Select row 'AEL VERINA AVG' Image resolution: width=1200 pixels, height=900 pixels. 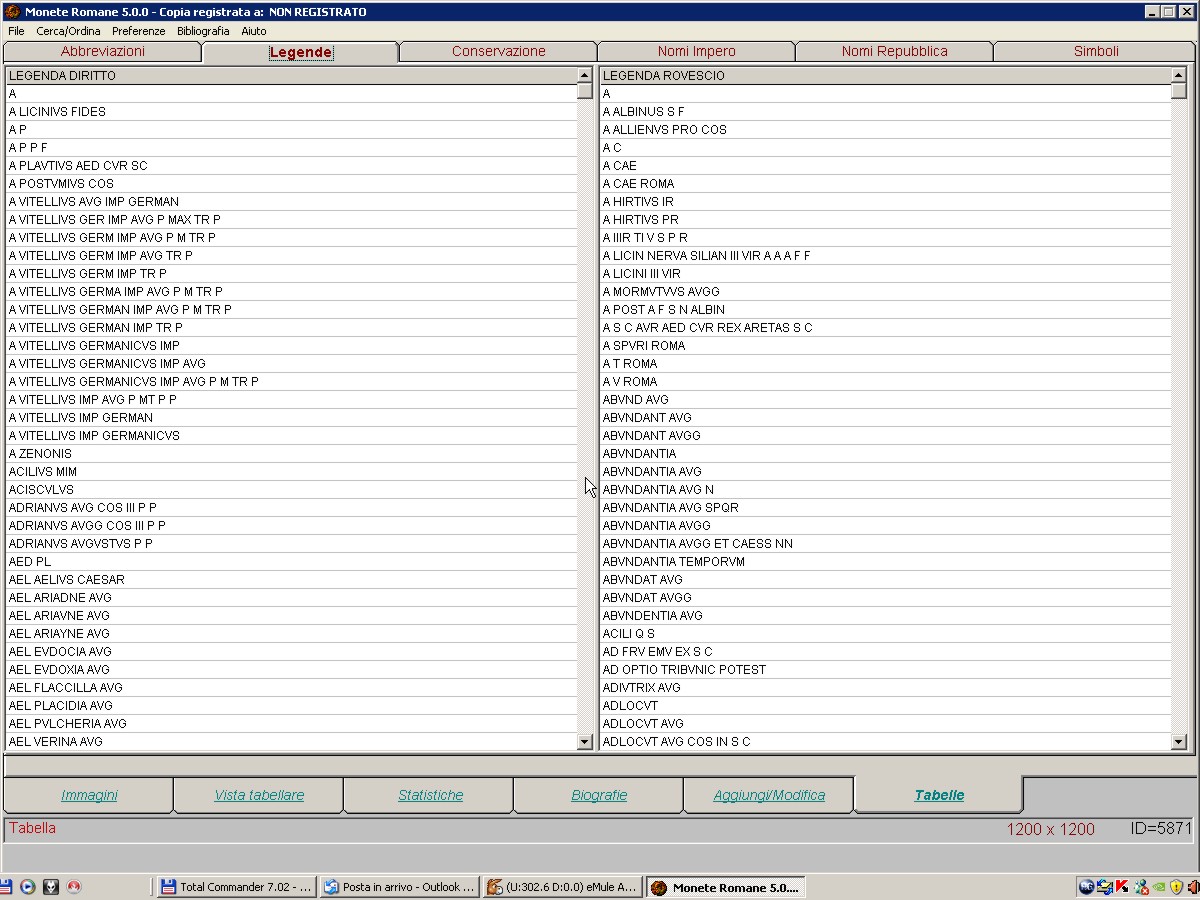tap(291, 741)
